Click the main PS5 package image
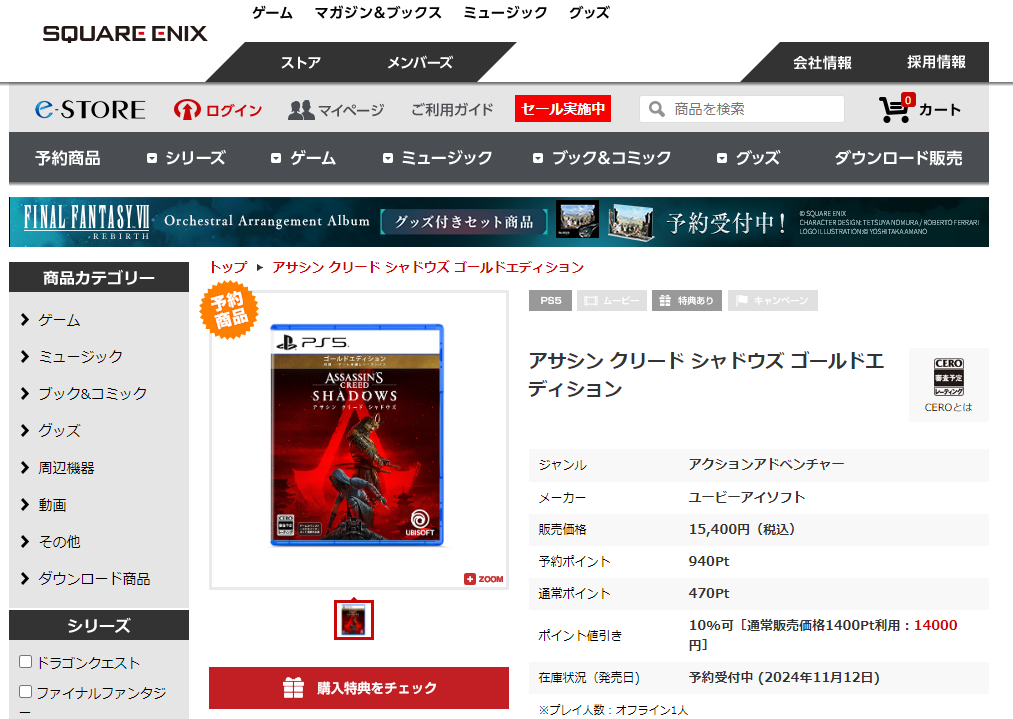Image resolution: width=1013 pixels, height=719 pixels. click(357, 435)
